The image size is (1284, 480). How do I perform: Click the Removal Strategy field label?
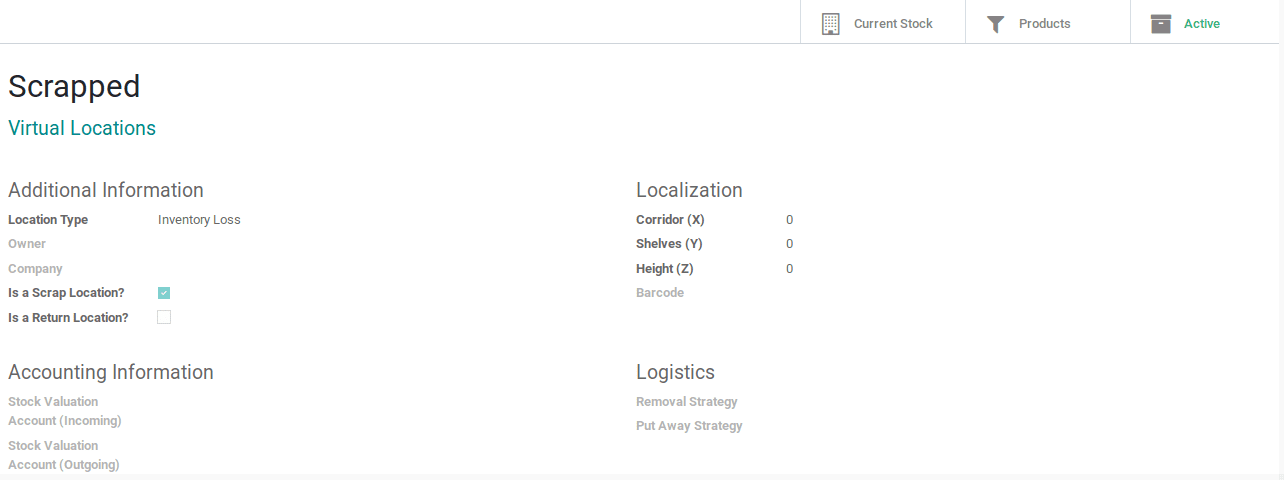[687, 402]
